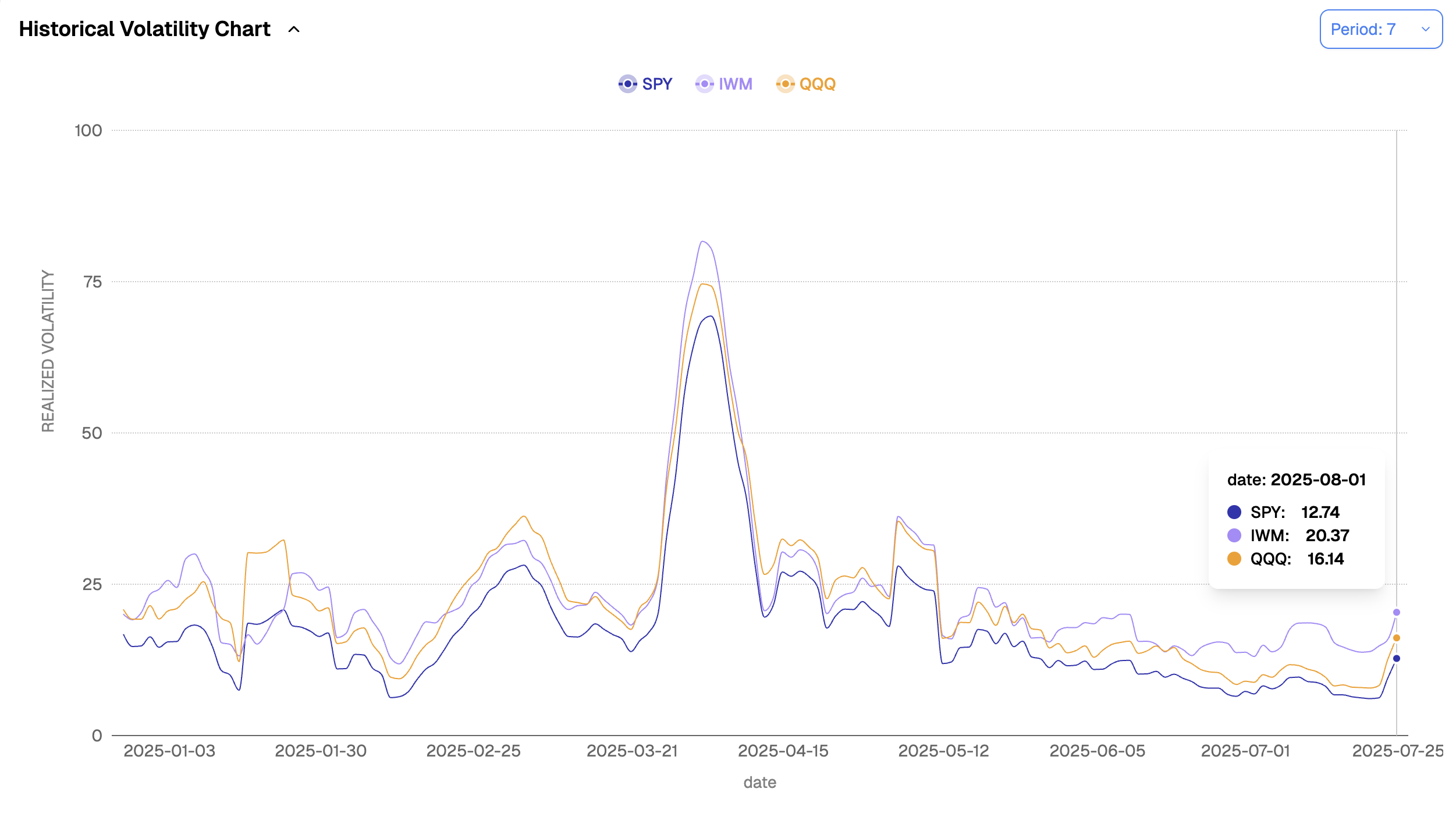
Task: Click the SPY color dot in tooltip
Action: click(x=1234, y=512)
